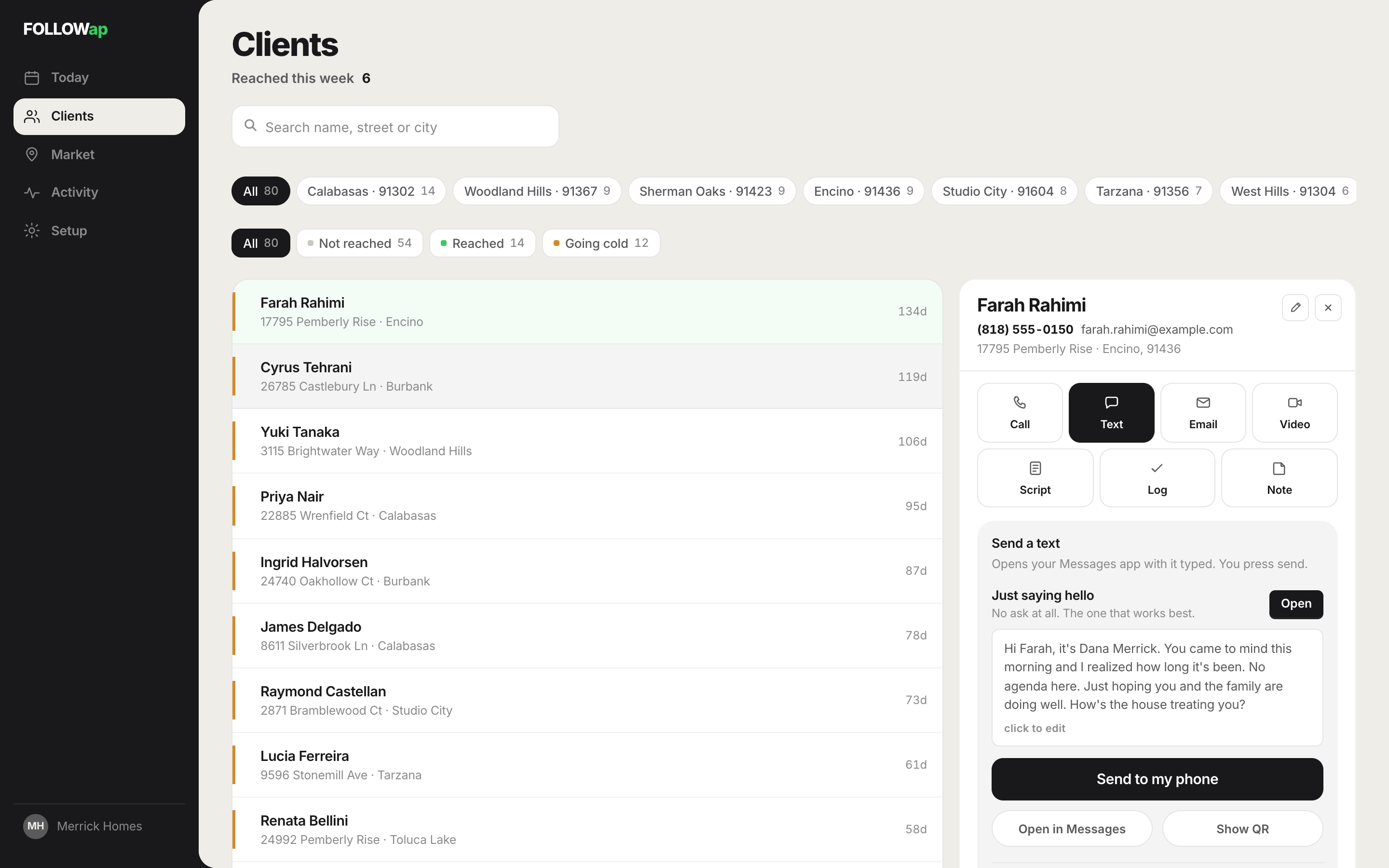Viewport: 1389px width, 868px height.
Task: Go to the Activity section
Action: tap(99, 192)
